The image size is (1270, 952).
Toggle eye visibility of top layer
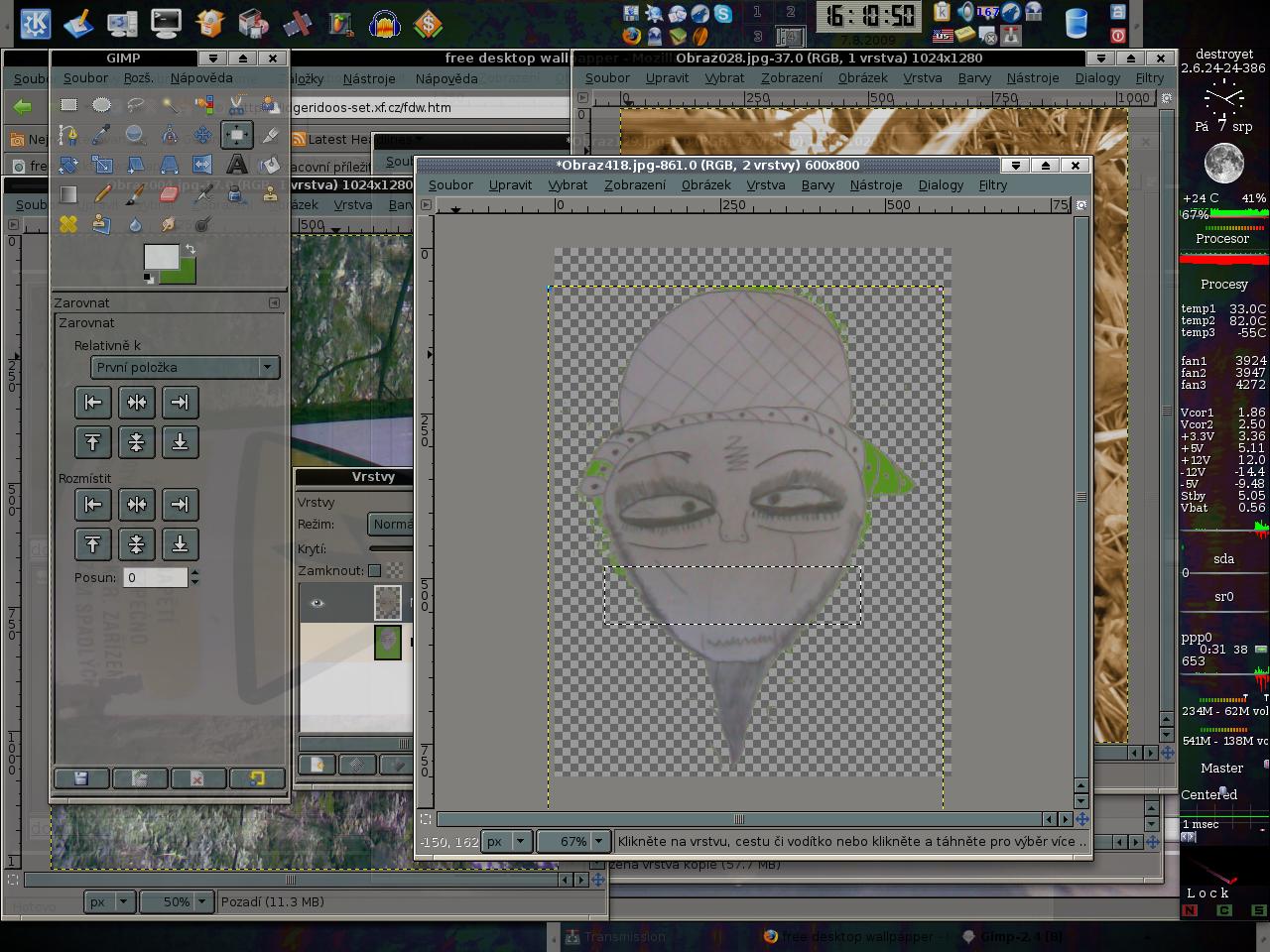(x=317, y=602)
